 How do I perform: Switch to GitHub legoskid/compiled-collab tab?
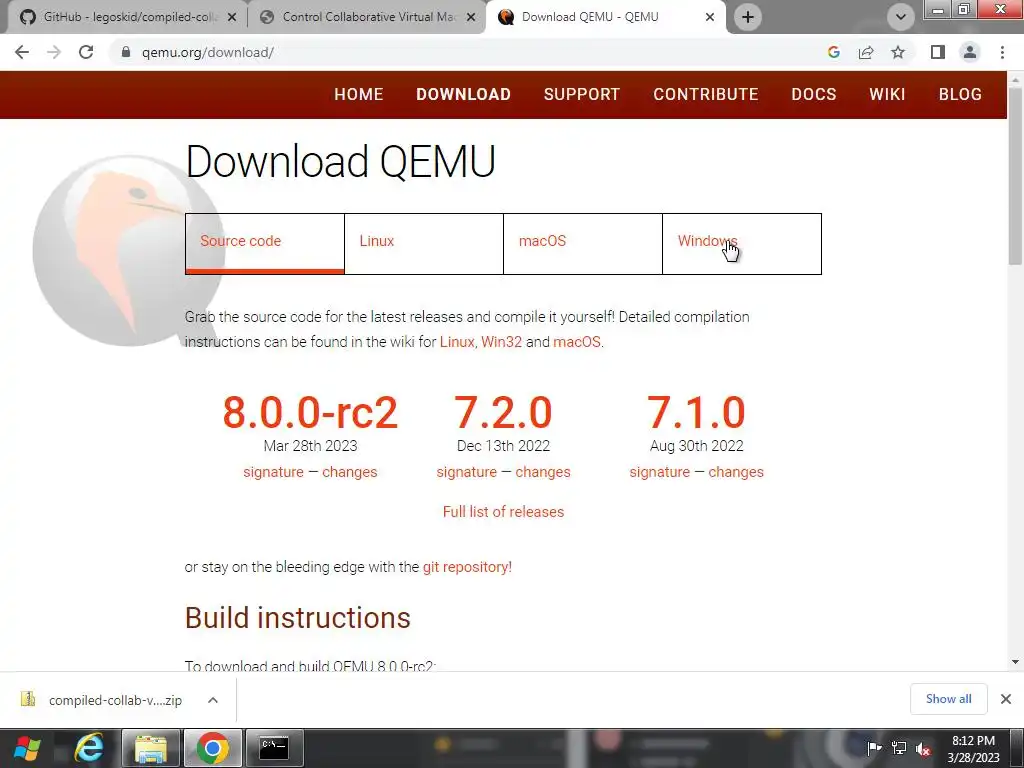(124, 17)
